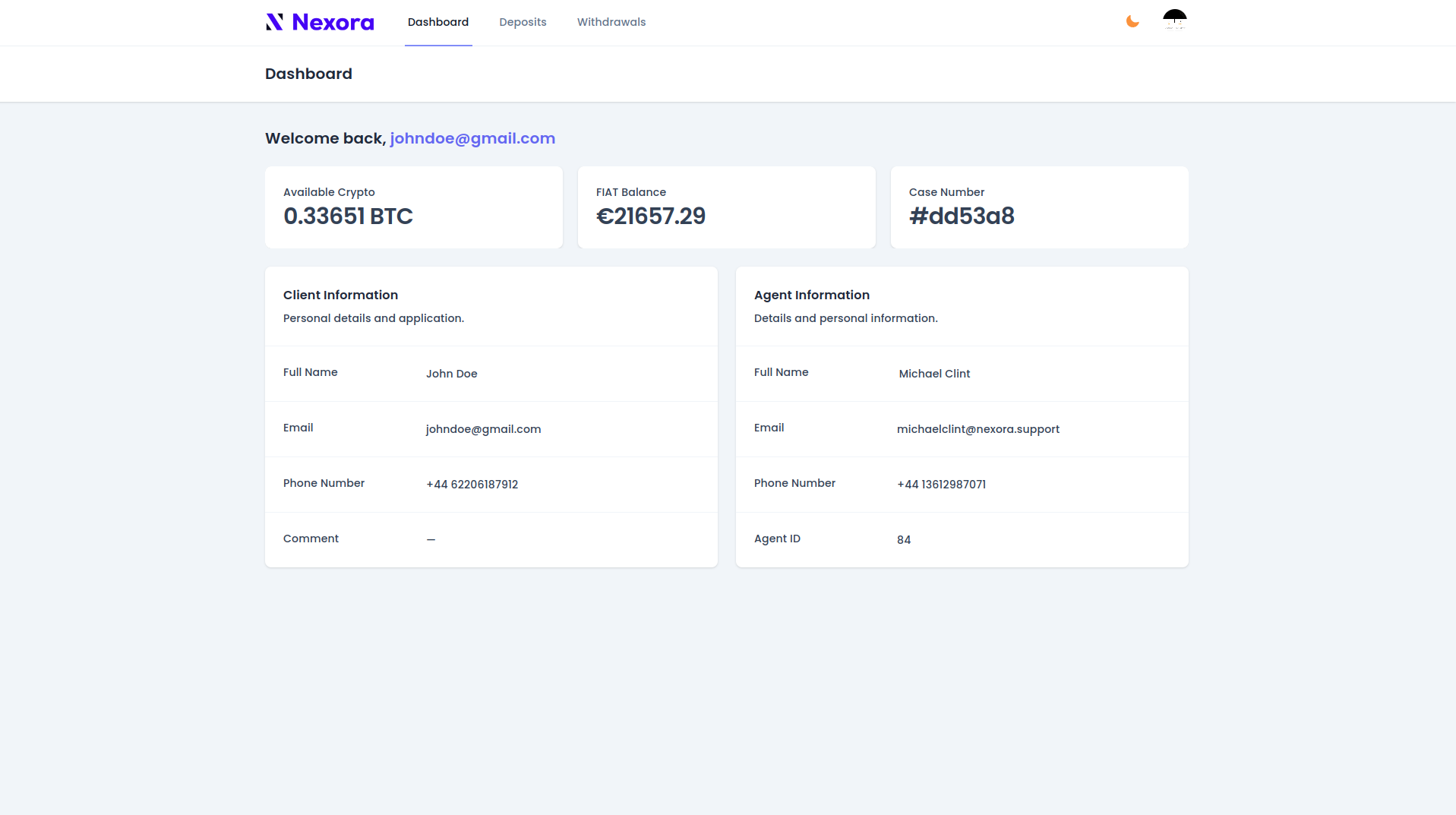The height and width of the screenshot is (815, 1456).
Task: Switch to the Dashboard tab
Action: coord(438,22)
